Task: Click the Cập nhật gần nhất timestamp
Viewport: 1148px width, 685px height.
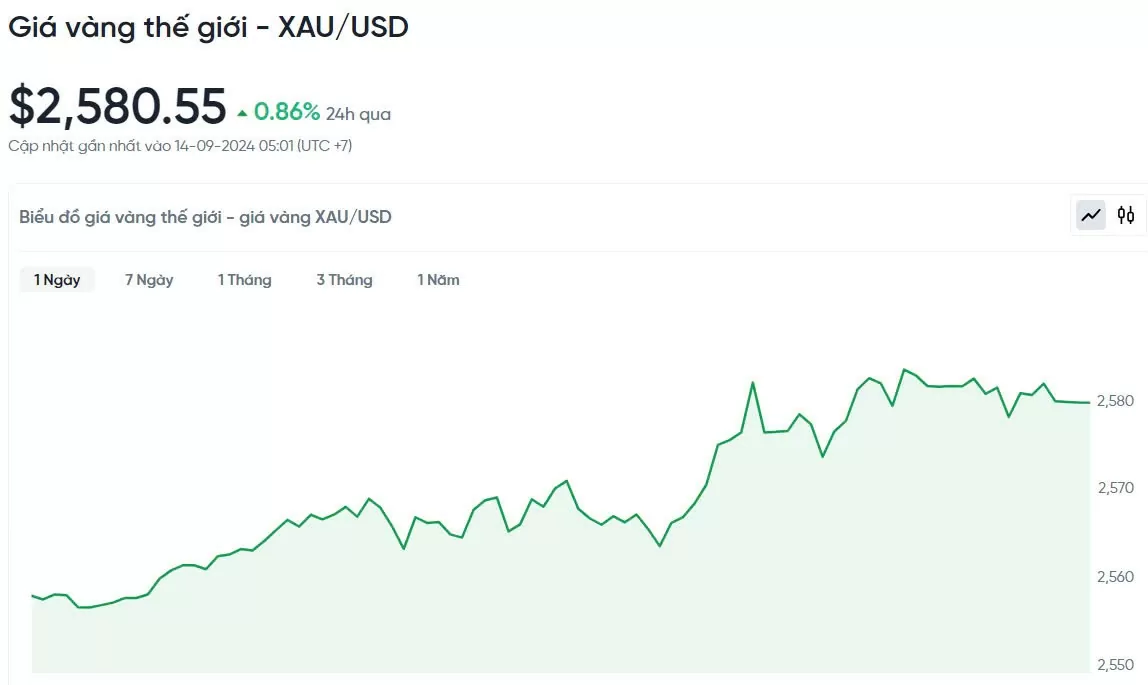Action: [x=180, y=146]
